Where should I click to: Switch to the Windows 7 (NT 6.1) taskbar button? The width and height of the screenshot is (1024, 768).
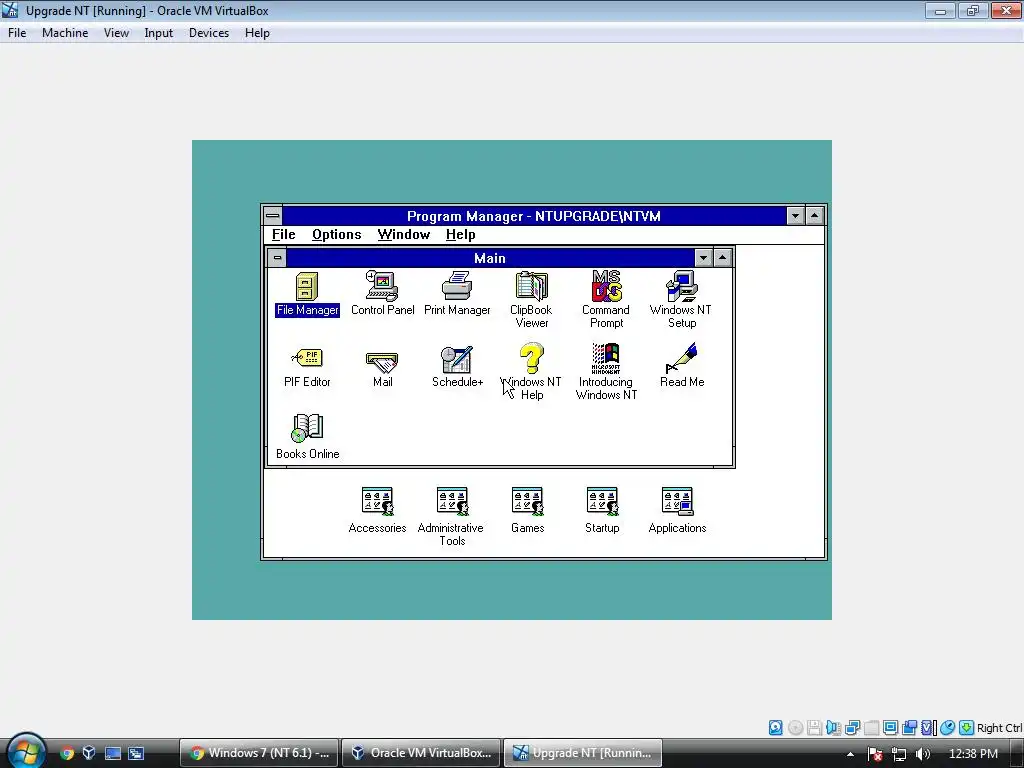259,753
